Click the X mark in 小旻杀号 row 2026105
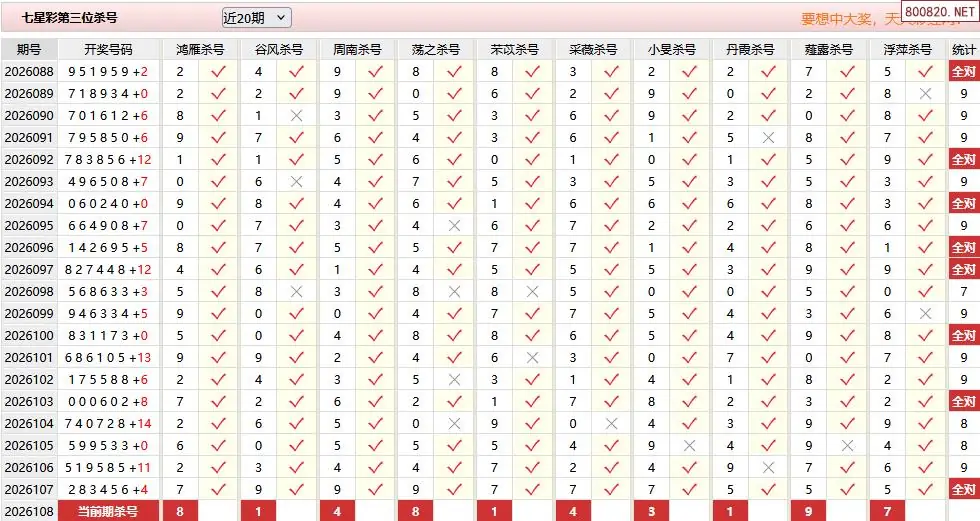The width and height of the screenshot is (980, 521). (x=690, y=445)
